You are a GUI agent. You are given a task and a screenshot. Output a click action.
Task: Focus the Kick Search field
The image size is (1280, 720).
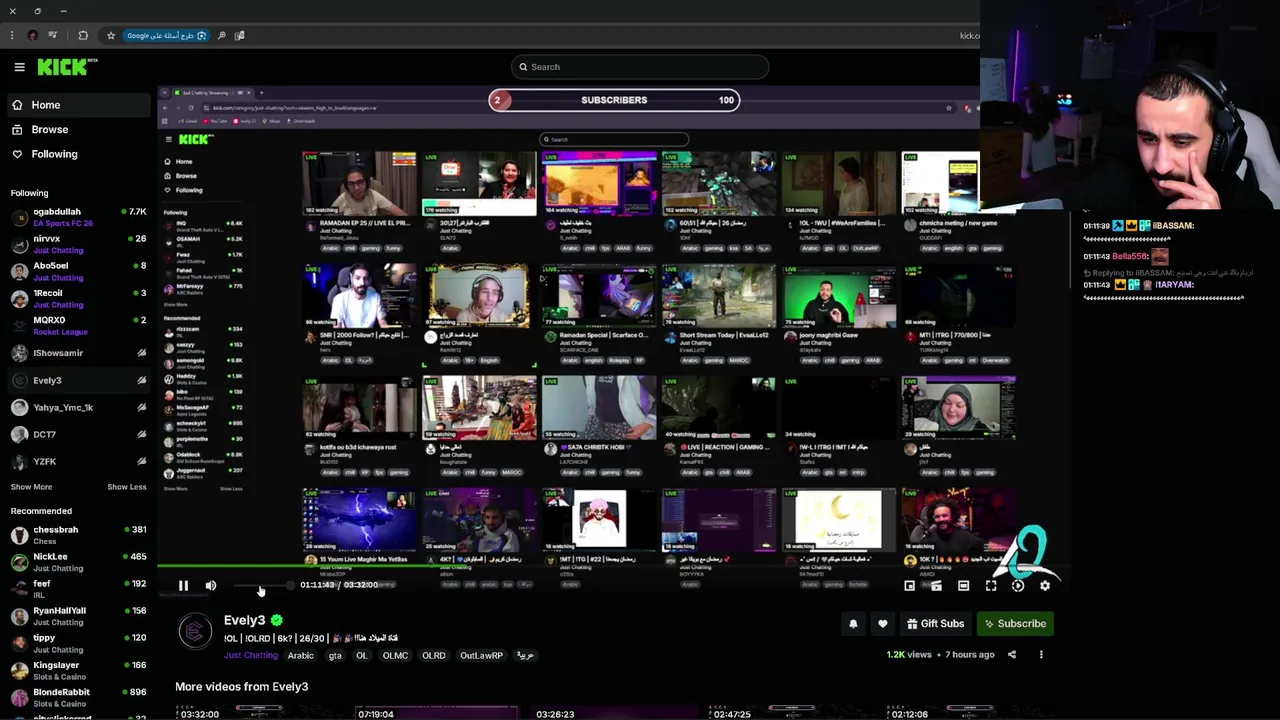640,67
